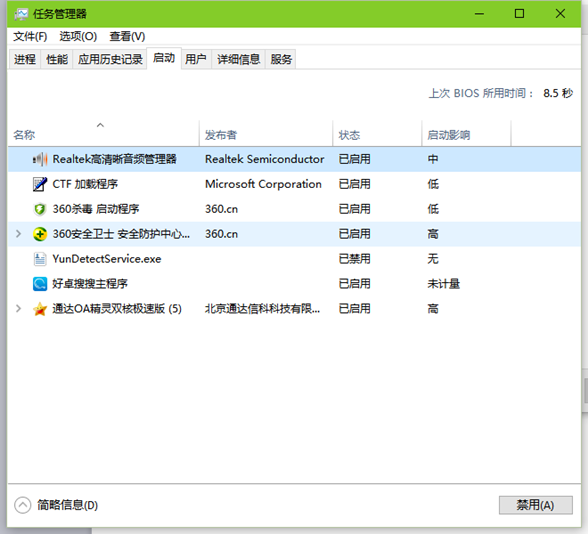The image size is (588, 534).
Task: Click the 北京通达信科科技有限 publisher cell
Action: [262, 309]
